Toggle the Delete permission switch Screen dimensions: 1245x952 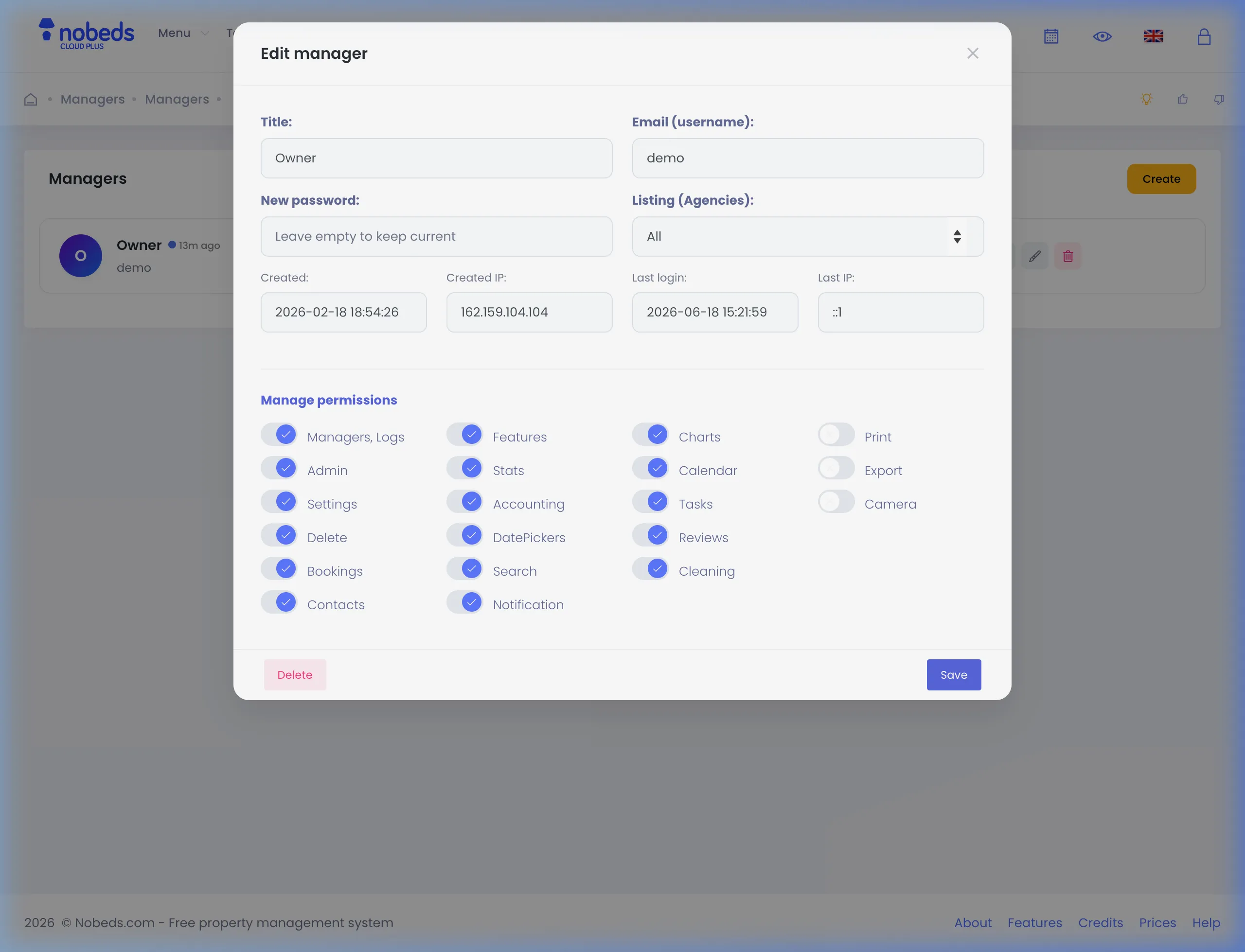(279, 535)
